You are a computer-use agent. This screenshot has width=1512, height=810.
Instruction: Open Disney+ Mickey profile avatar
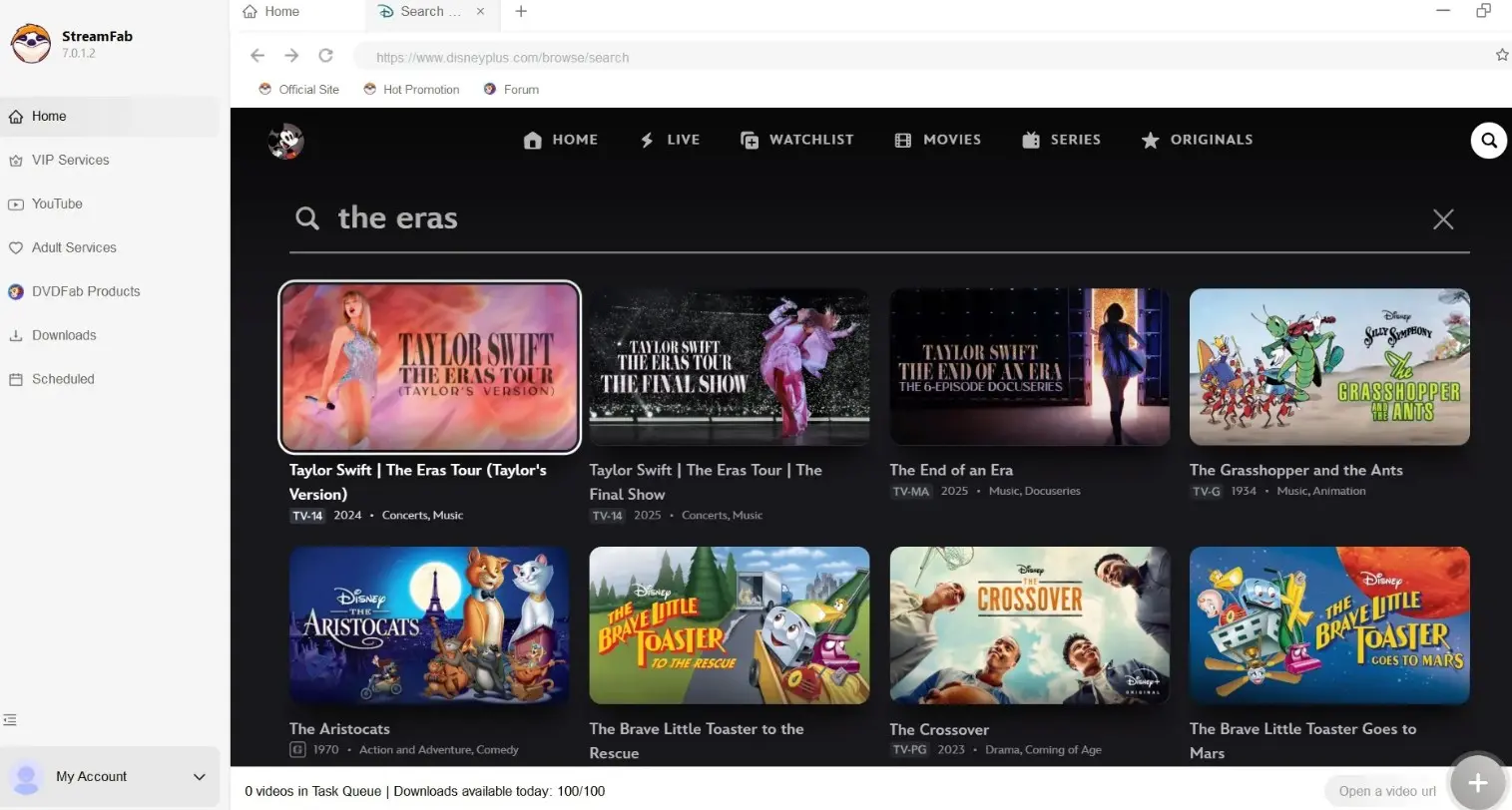tap(286, 141)
